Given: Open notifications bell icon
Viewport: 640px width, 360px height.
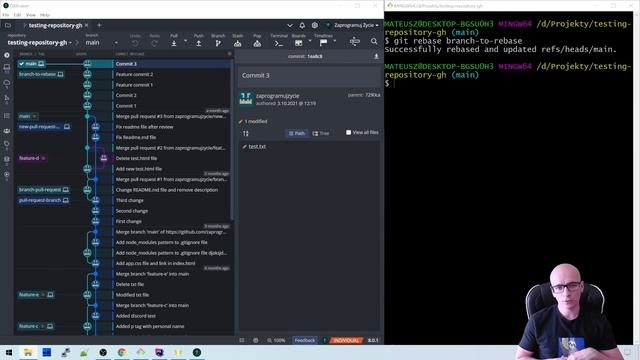Looking at the screenshot, I should (x=302, y=25).
